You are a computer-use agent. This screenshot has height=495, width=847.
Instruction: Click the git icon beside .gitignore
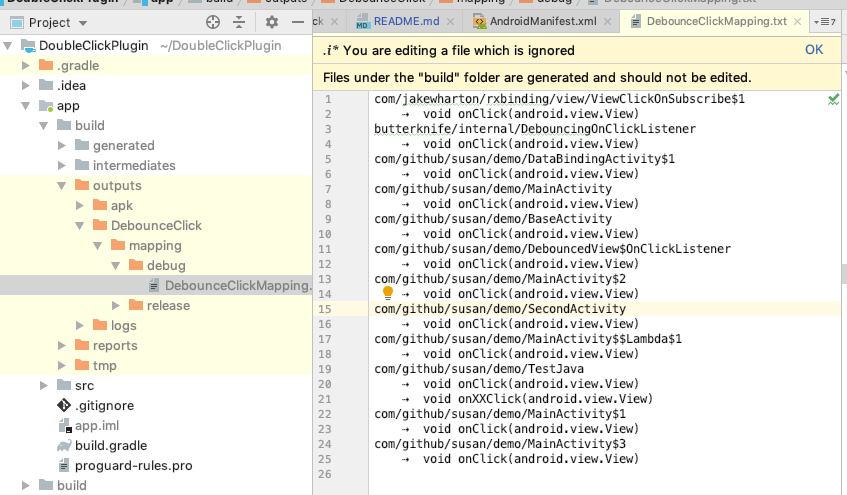64,405
